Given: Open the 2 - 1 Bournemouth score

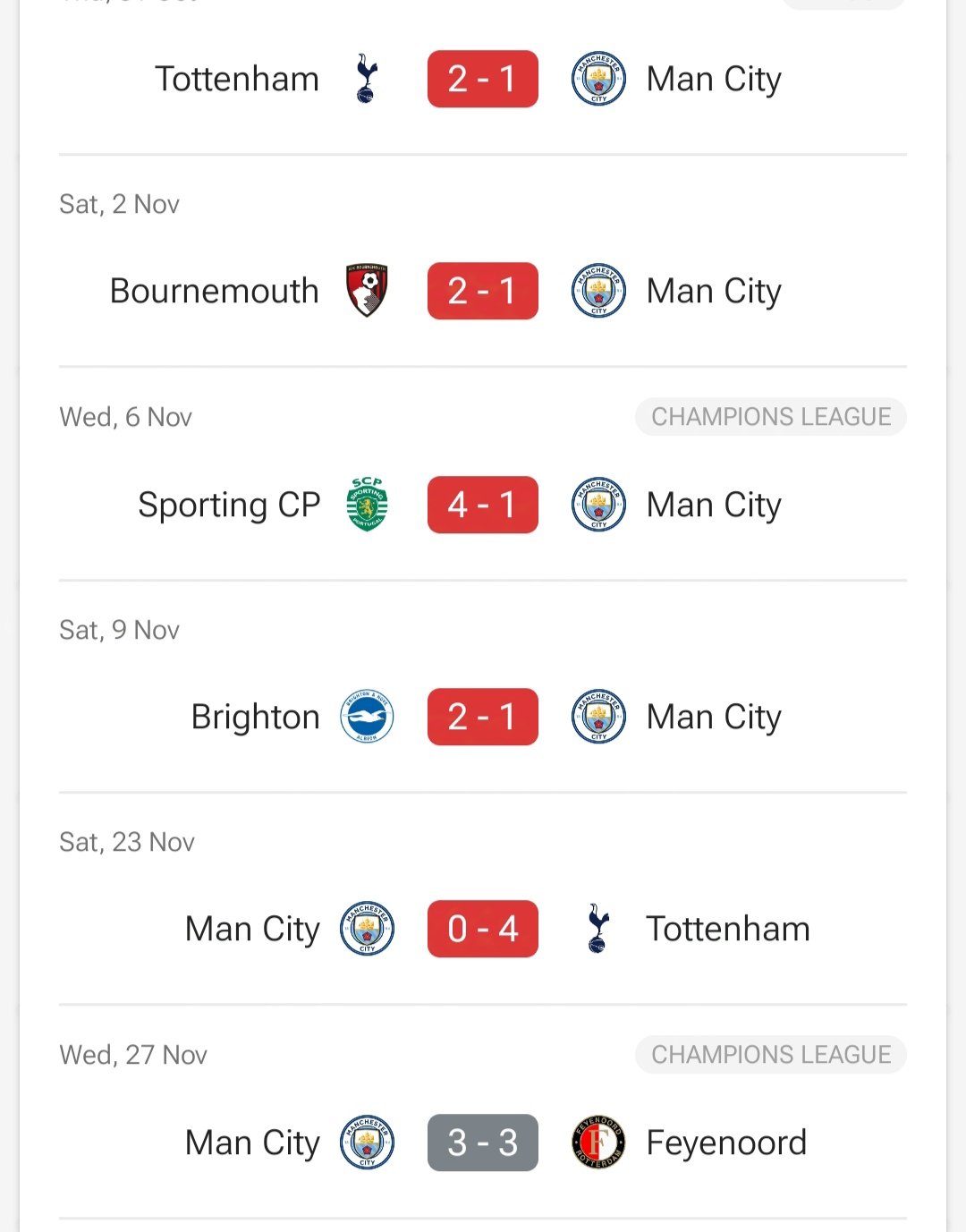Looking at the screenshot, I should [x=483, y=291].
